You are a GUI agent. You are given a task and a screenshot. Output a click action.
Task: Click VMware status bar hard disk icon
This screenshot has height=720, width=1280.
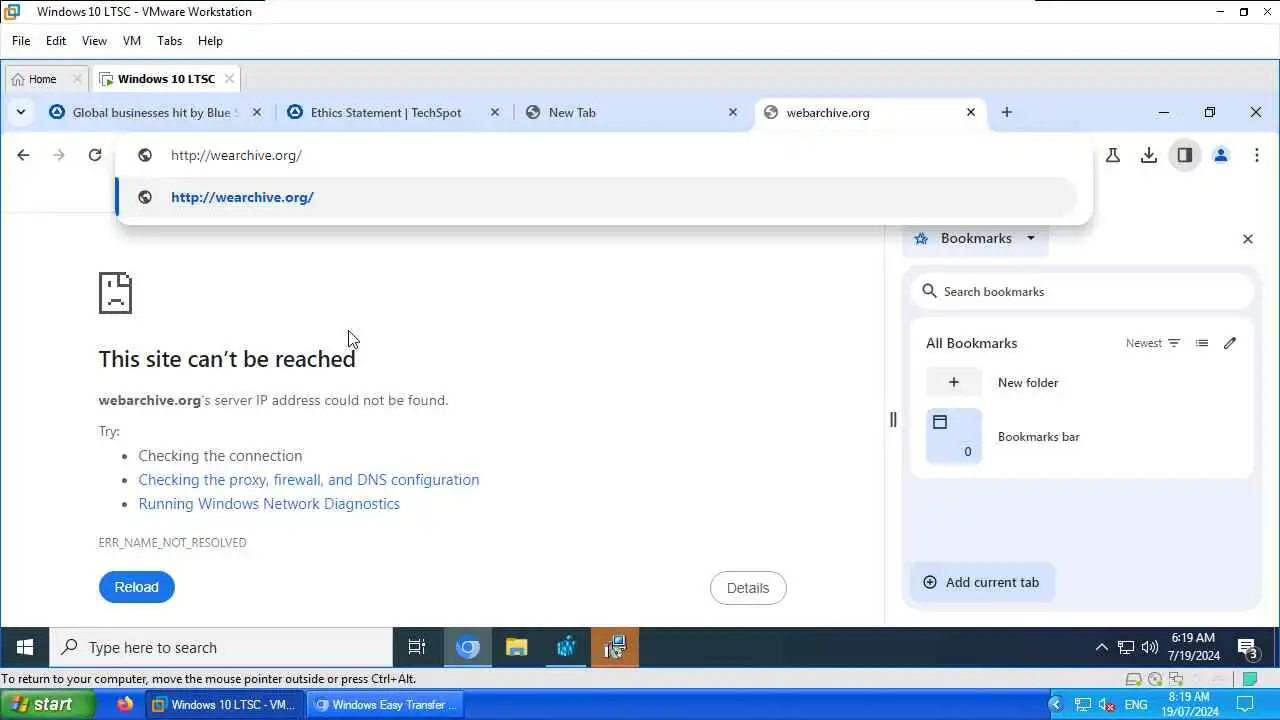tap(1133, 679)
